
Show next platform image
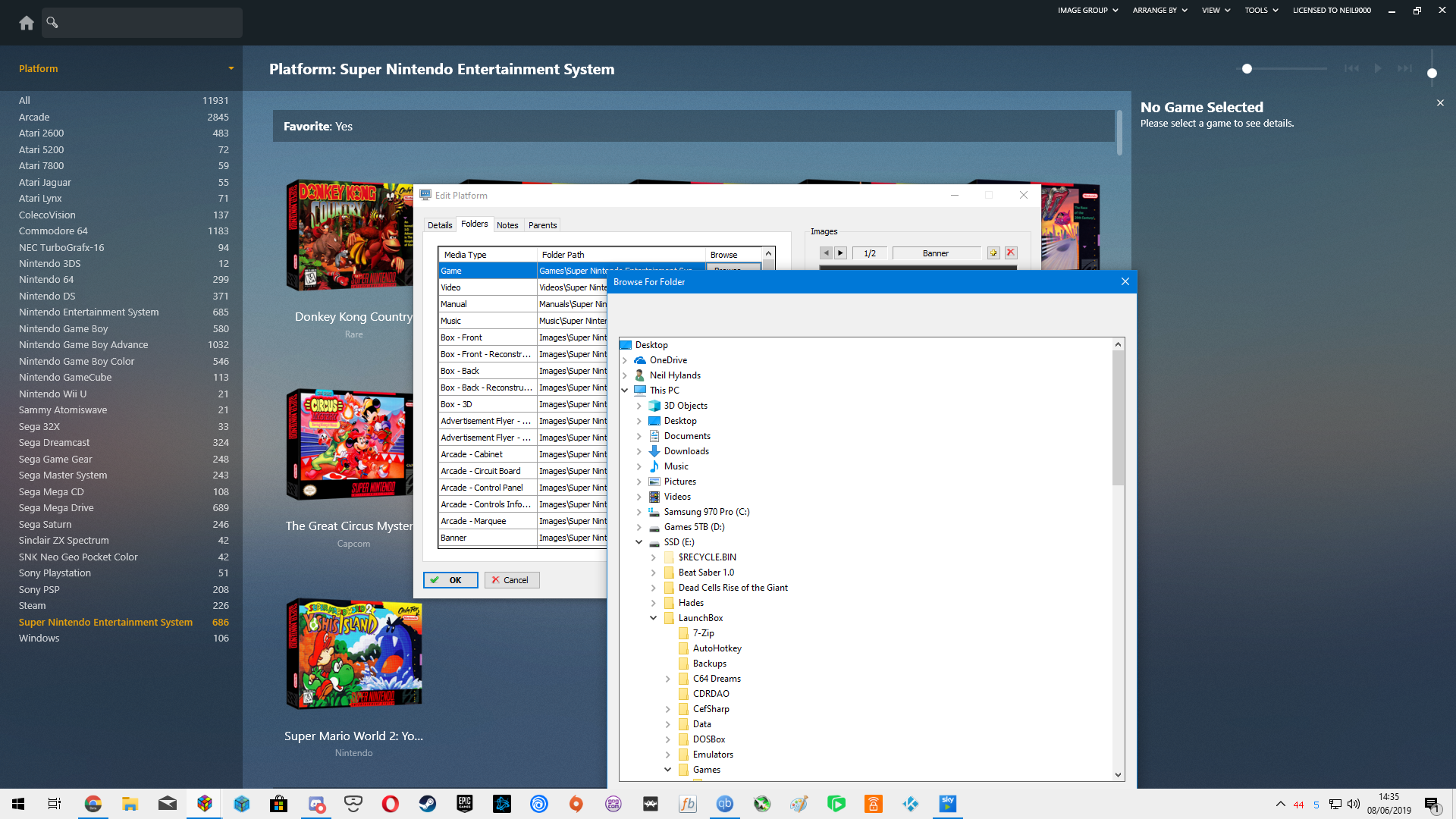click(840, 253)
